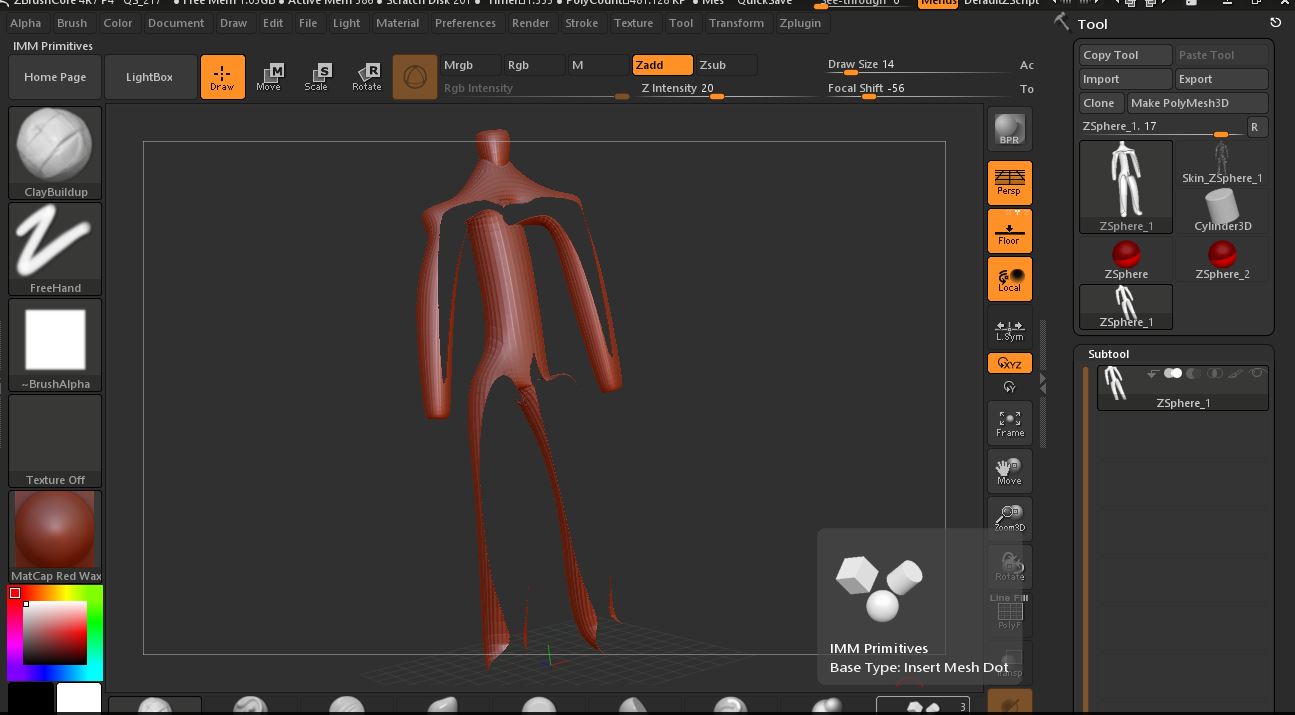The image size is (1295, 715).
Task: Click the Zoom3D navigation icon
Action: (1009, 518)
